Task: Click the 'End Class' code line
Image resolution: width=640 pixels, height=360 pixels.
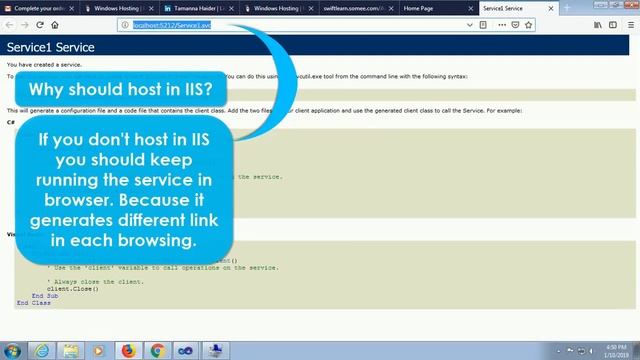Action: point(33,303)
